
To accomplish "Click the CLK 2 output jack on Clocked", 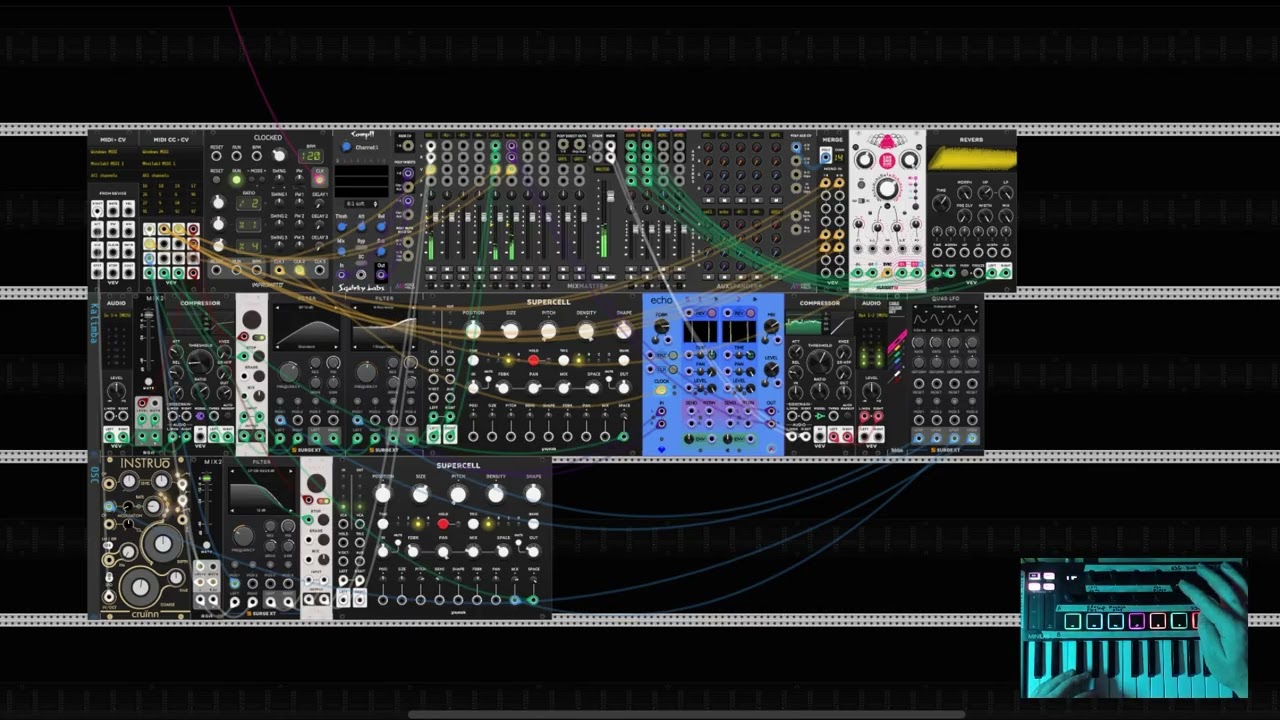I will (299, 270).
